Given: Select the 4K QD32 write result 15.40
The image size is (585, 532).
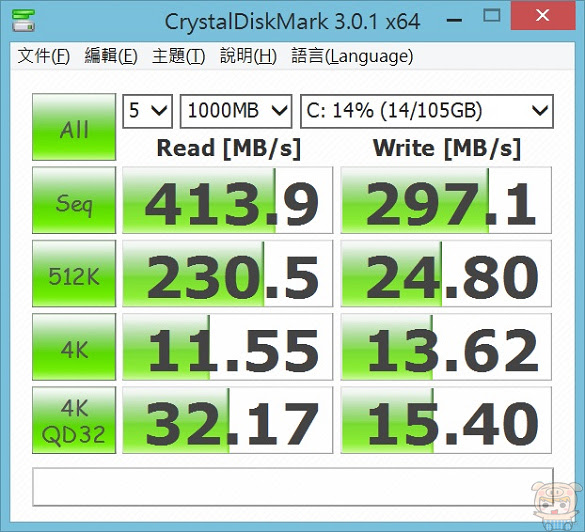Looking at the screenshot, I should tap(446, 420).
